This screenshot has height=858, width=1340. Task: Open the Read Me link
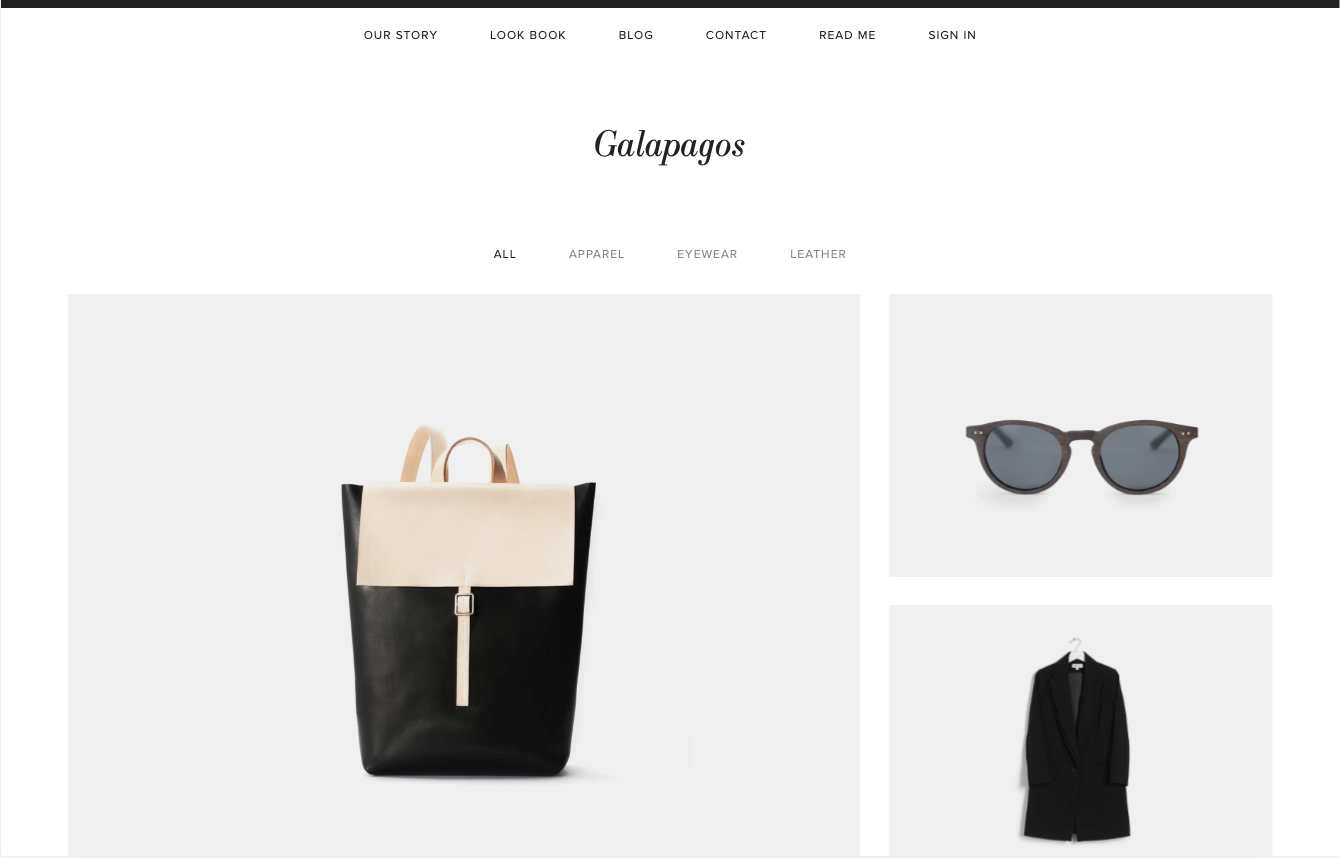pos(847,35)
